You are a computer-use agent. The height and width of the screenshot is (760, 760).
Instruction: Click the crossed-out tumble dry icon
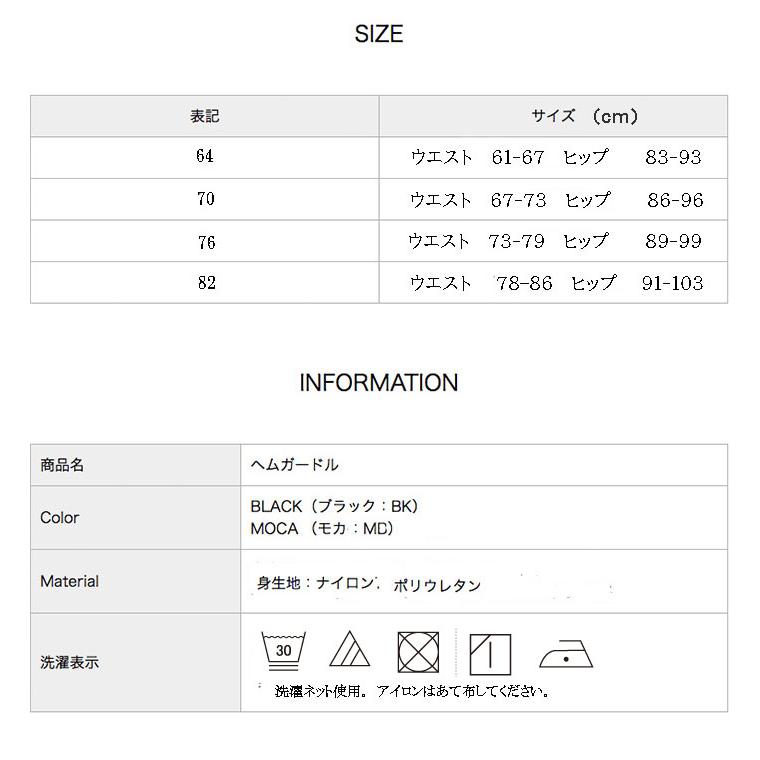click(x=418, y=651)
